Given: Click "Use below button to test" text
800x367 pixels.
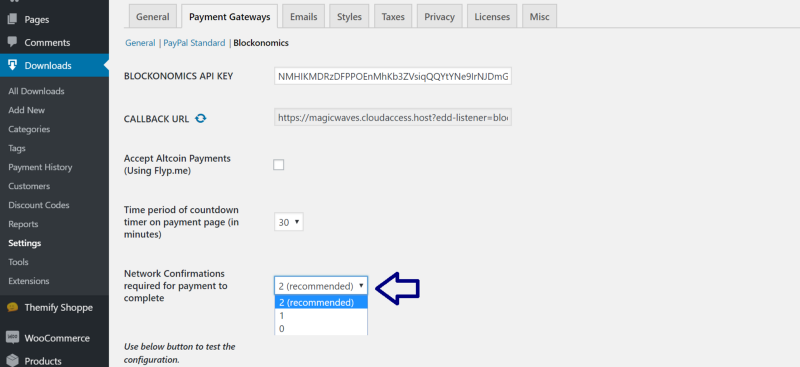Looking at the screenshot, I should [x=180, y=353].
